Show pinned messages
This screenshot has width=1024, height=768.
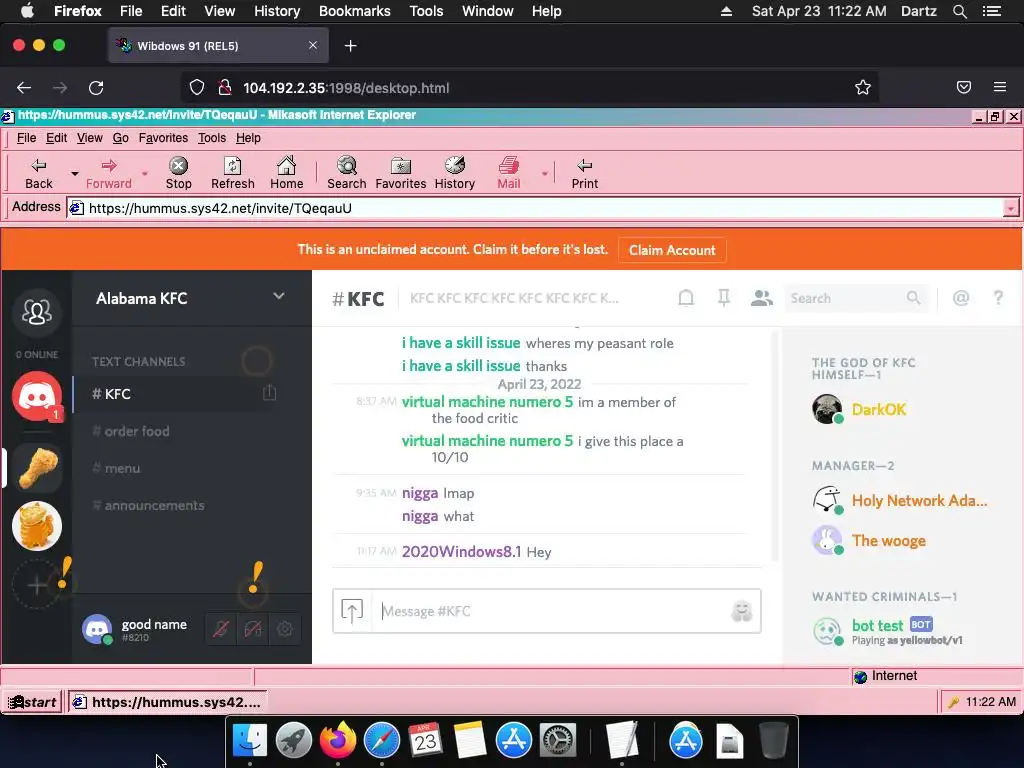click(724, 298)
